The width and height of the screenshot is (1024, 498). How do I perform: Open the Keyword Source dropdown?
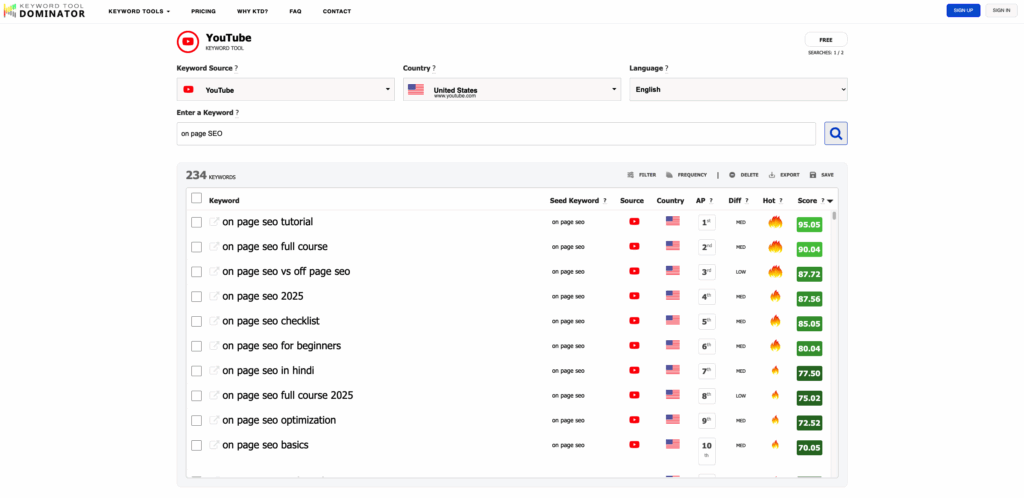(285, 89)
